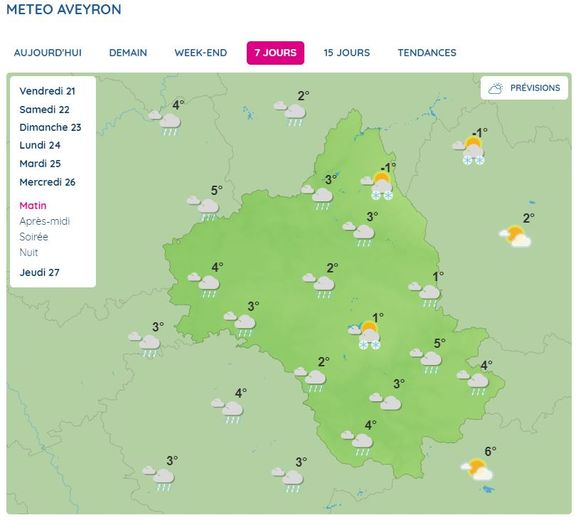Image resolution: width=576 pixels, height=520 pixels.
Task: Open the 15 JOURS tab
Action: [347, 53]
